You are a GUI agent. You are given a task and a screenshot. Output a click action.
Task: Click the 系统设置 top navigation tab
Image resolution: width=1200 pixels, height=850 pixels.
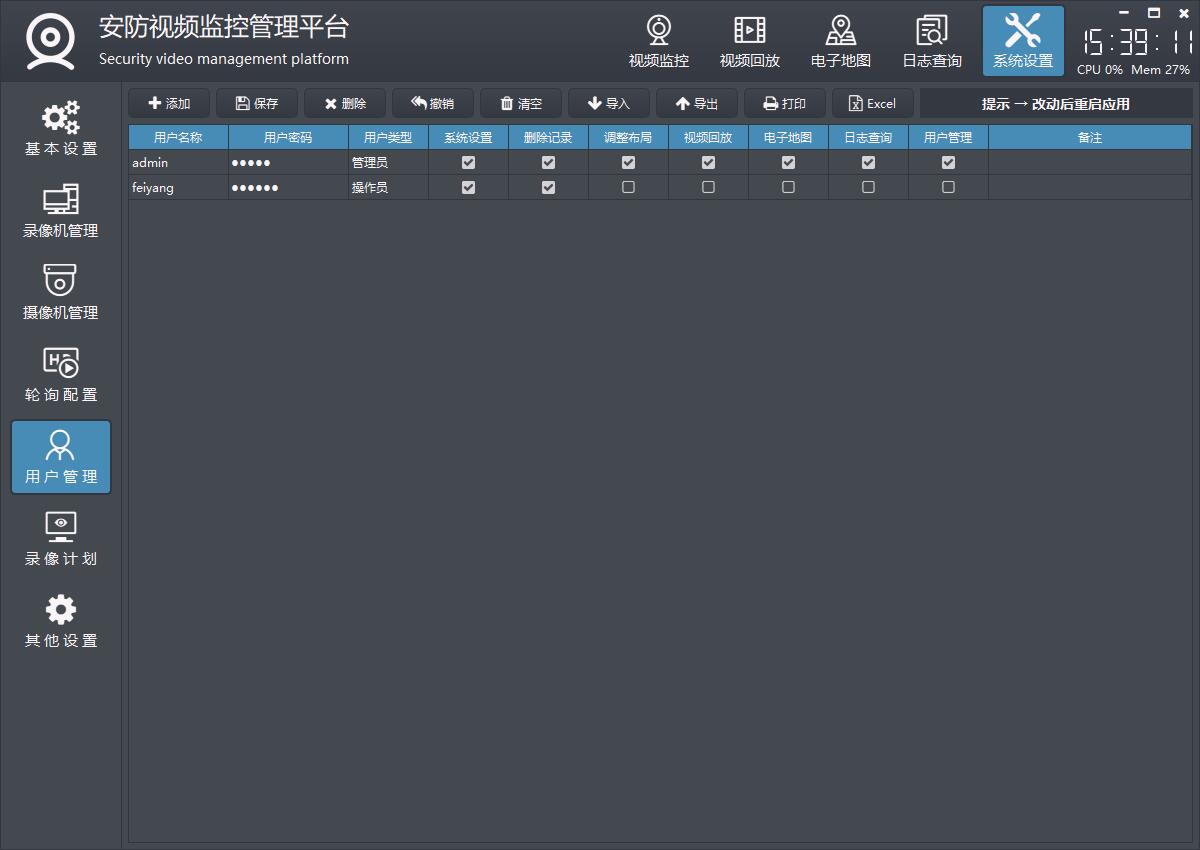[x=1022, y=42]
